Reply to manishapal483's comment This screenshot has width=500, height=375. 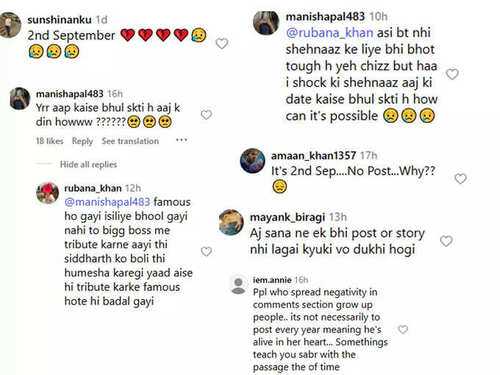pyautogui.click(x=82, y=141)
